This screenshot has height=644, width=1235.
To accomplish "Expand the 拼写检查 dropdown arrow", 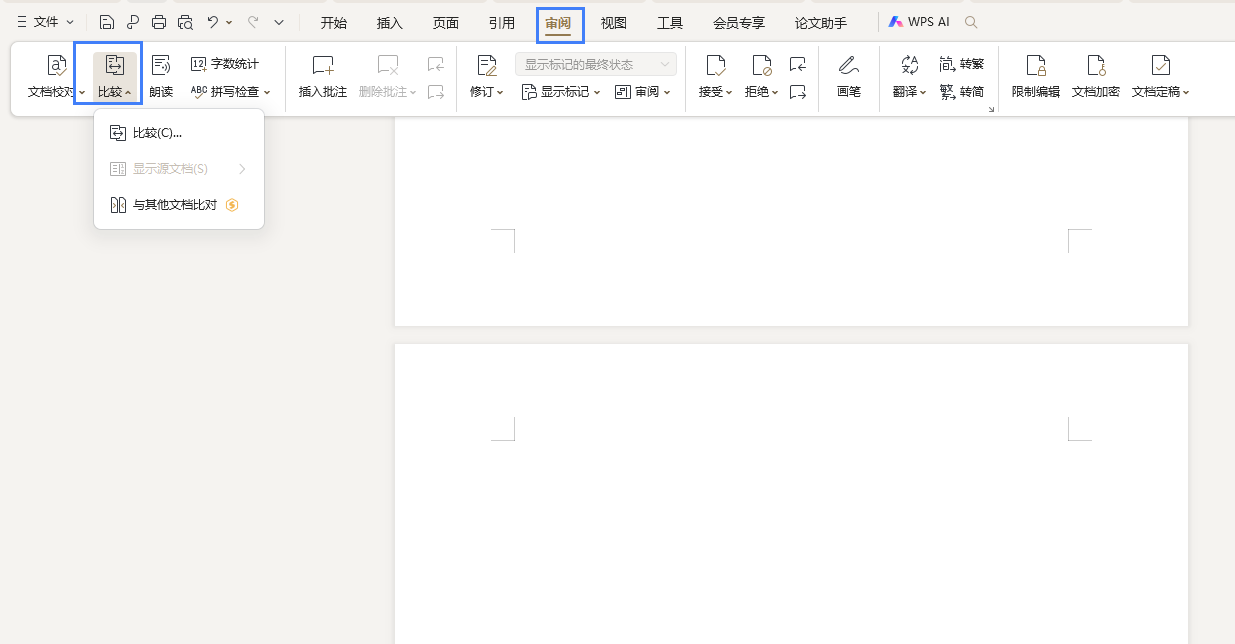I will pos(267,92).
